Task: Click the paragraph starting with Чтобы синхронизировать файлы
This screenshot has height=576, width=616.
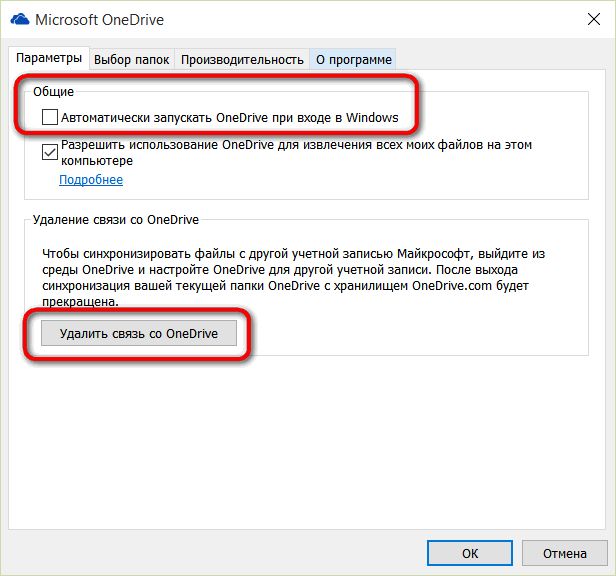Action: tap(293, 277)
